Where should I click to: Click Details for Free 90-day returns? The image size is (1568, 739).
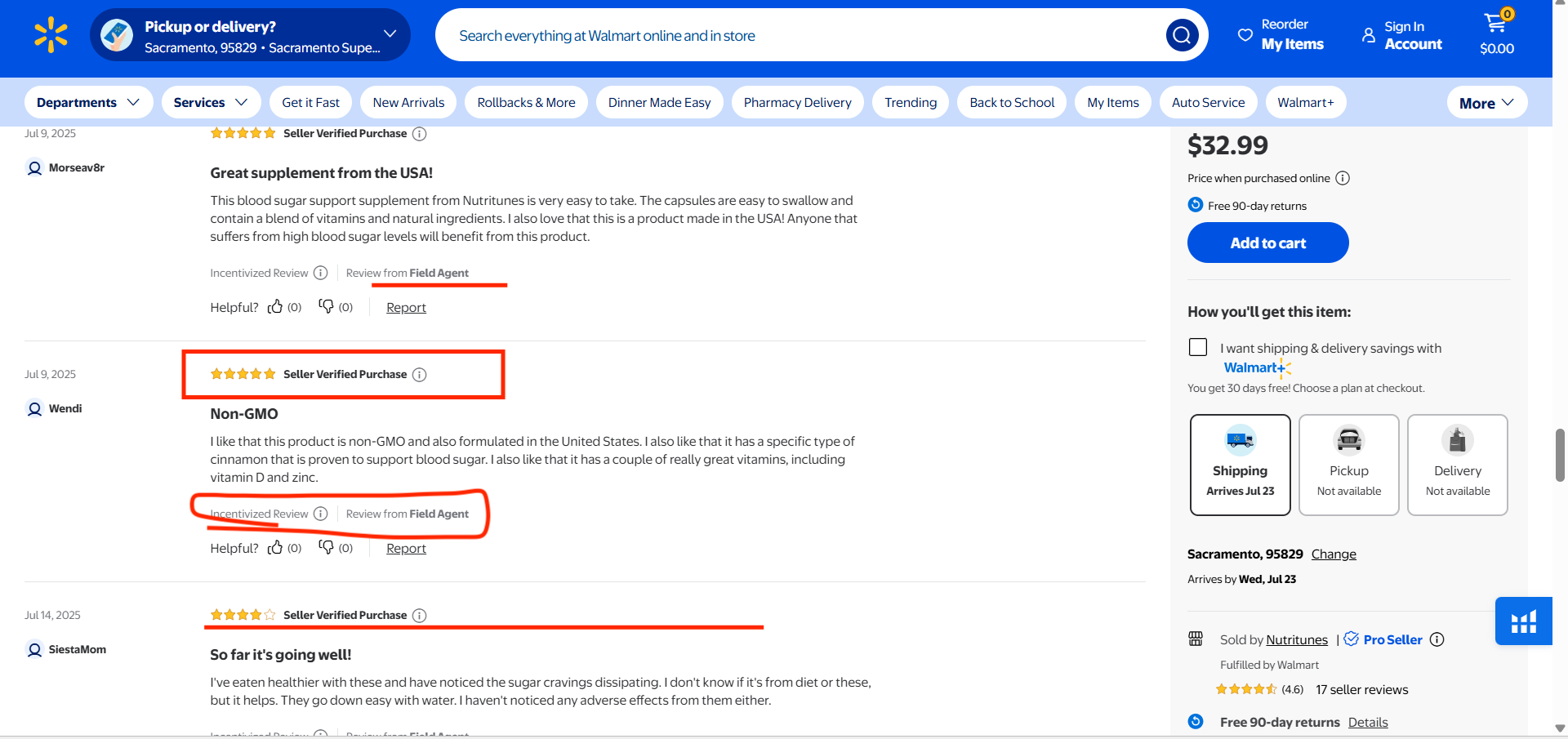tap(1368, 722)
